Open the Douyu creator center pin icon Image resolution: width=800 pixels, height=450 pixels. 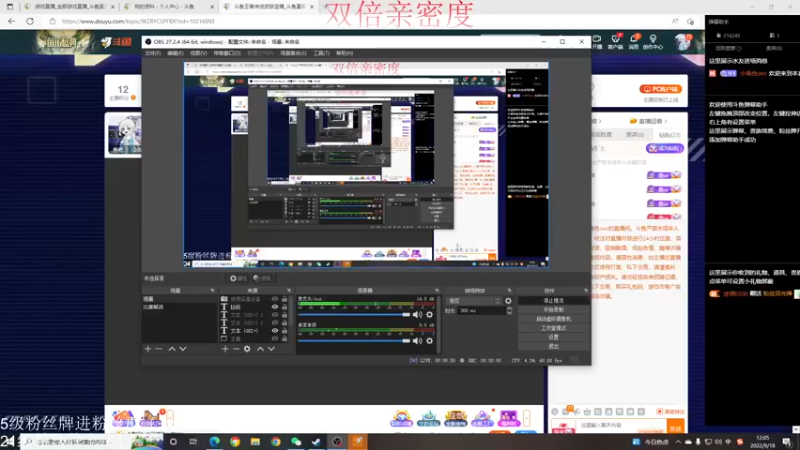coord(653,41)
